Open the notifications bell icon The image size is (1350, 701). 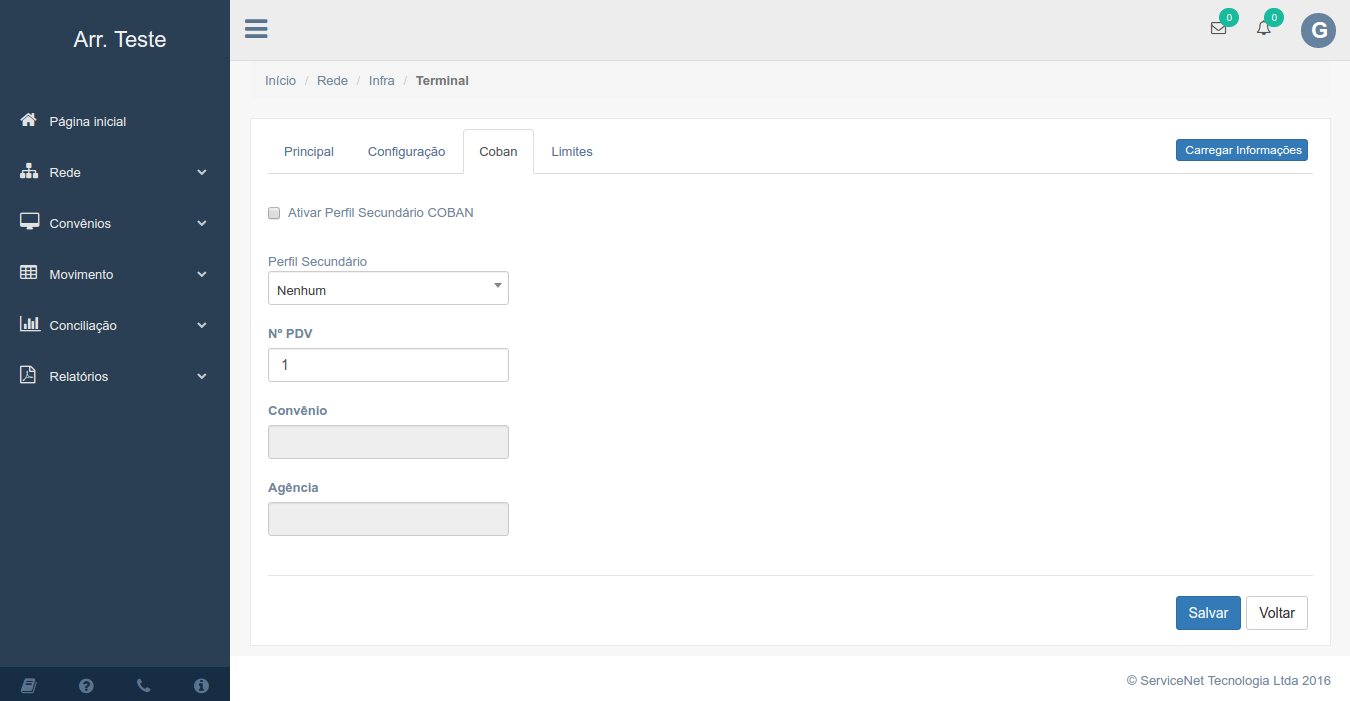pos(1264,29)
